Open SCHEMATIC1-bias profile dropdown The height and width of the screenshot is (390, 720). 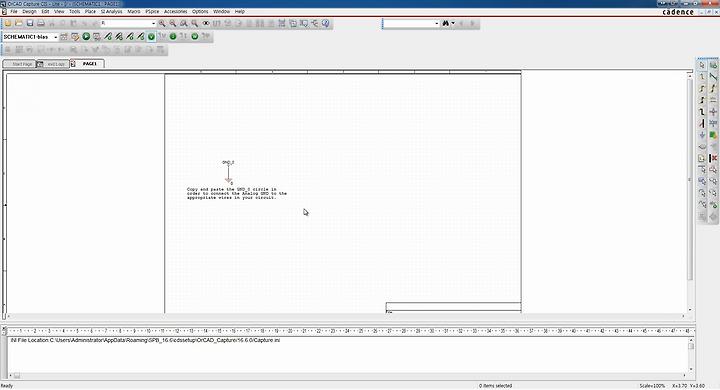[x=56, y=37]
